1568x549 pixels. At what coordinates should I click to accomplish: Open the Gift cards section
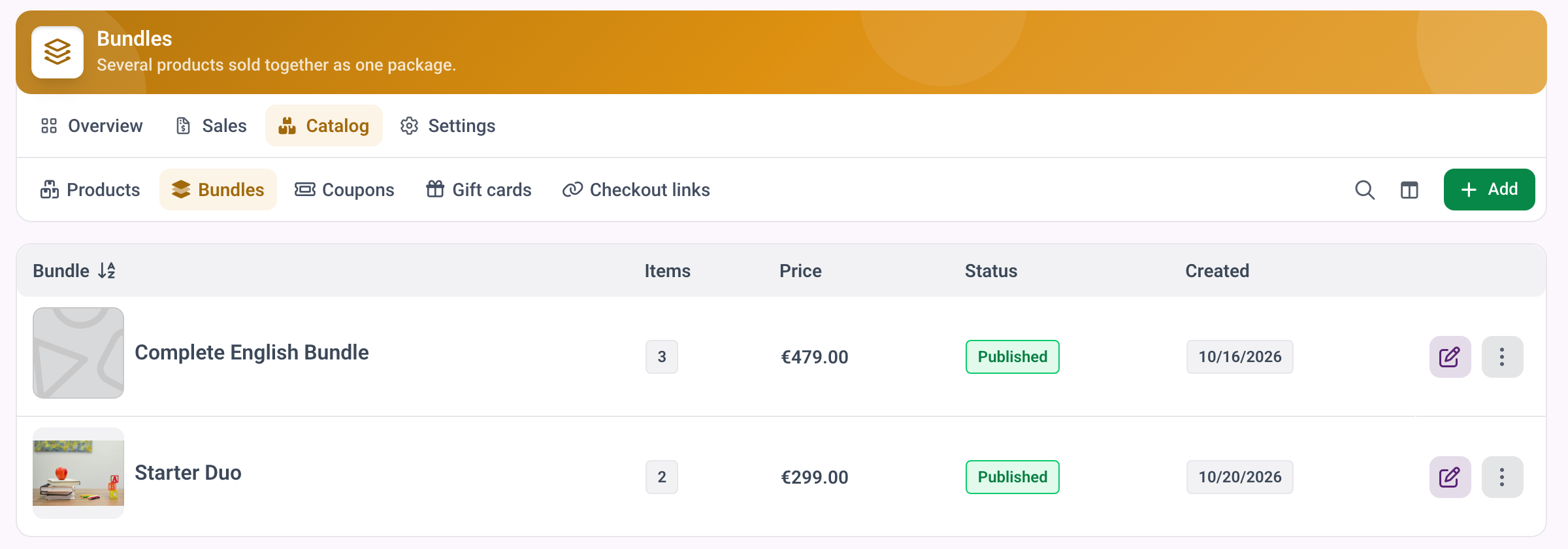(x=479, y=190)
